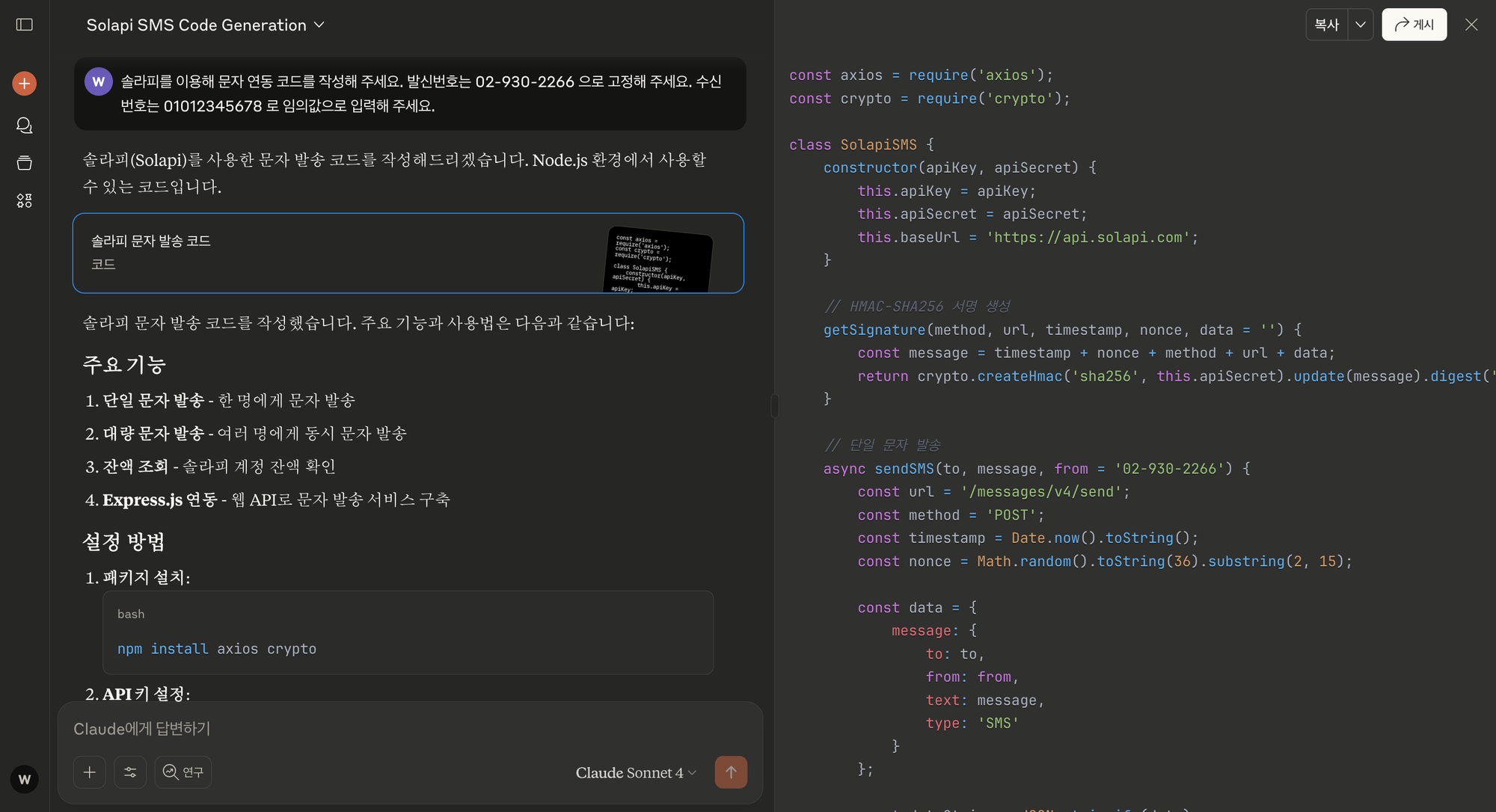Click the attach plus button in composer

coord(90,772)
